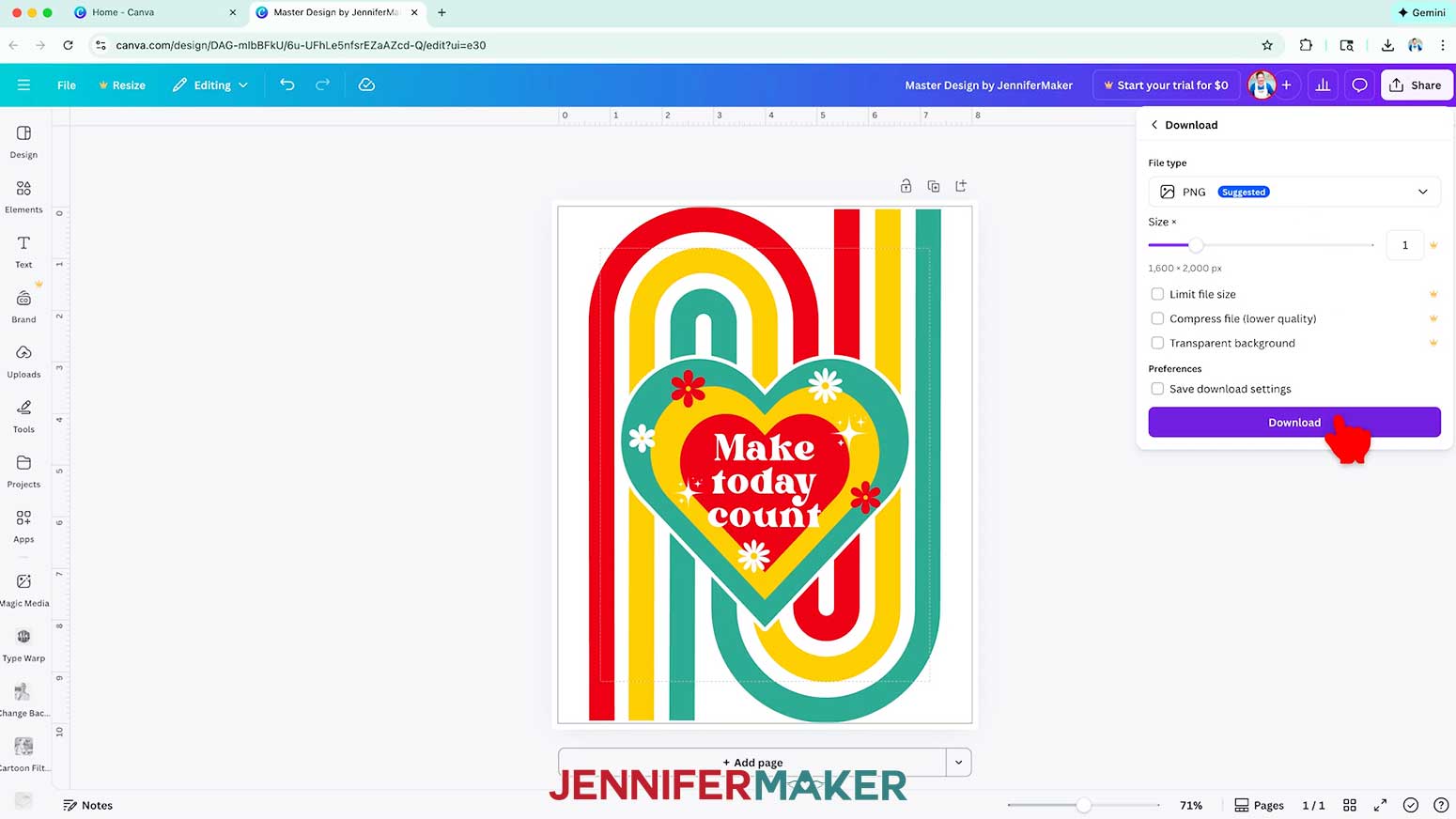Open the hamburger main menu
This screenshot has width=1456, height=819.
click(23, 85)
